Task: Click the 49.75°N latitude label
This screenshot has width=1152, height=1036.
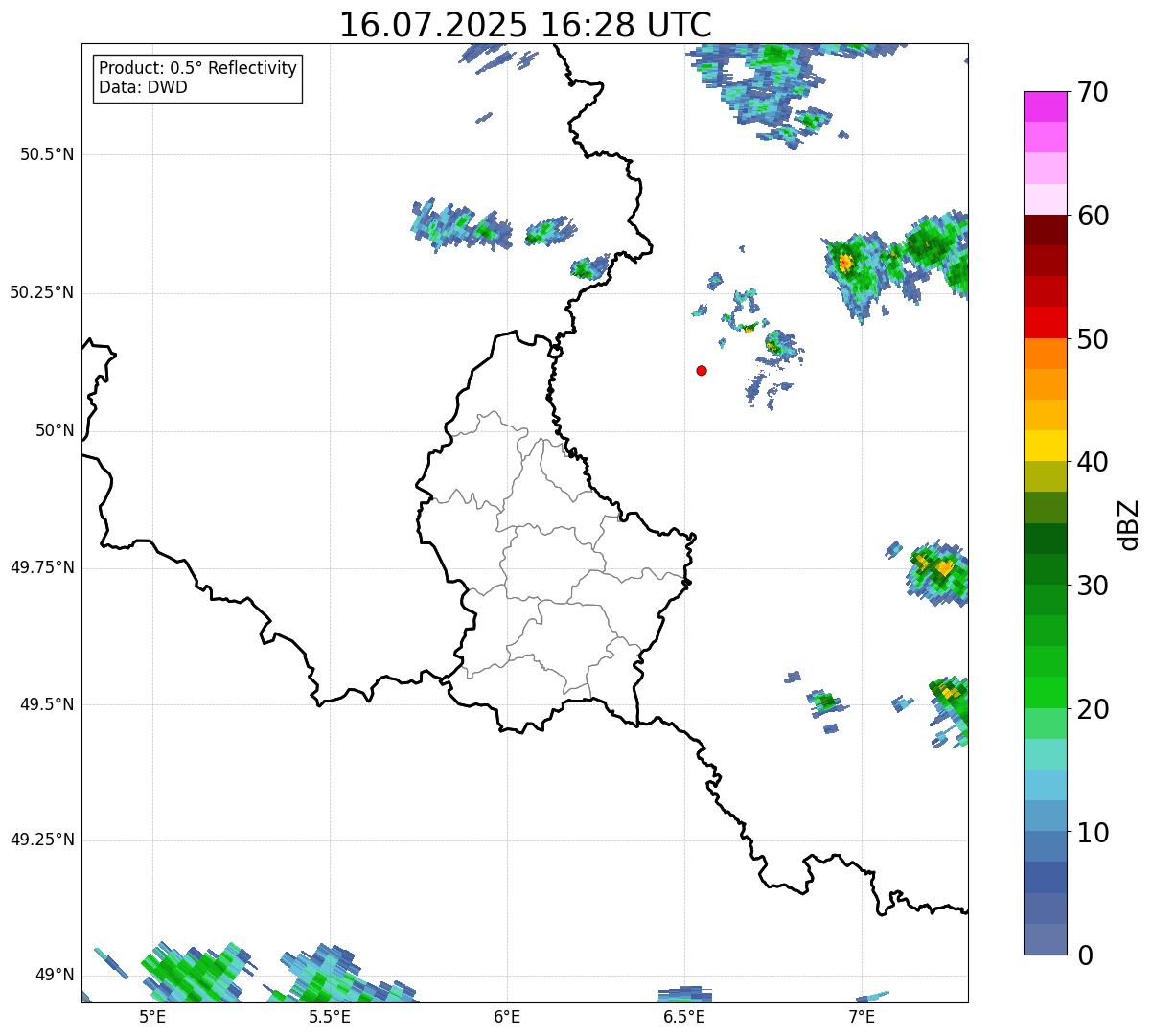Action: pos(41,567)
